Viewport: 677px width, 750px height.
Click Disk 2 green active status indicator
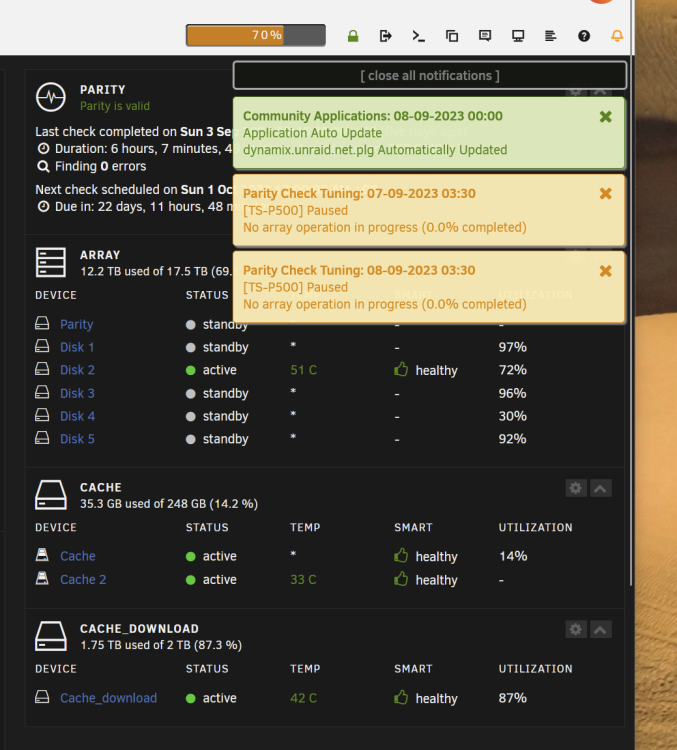click(190, 370)
